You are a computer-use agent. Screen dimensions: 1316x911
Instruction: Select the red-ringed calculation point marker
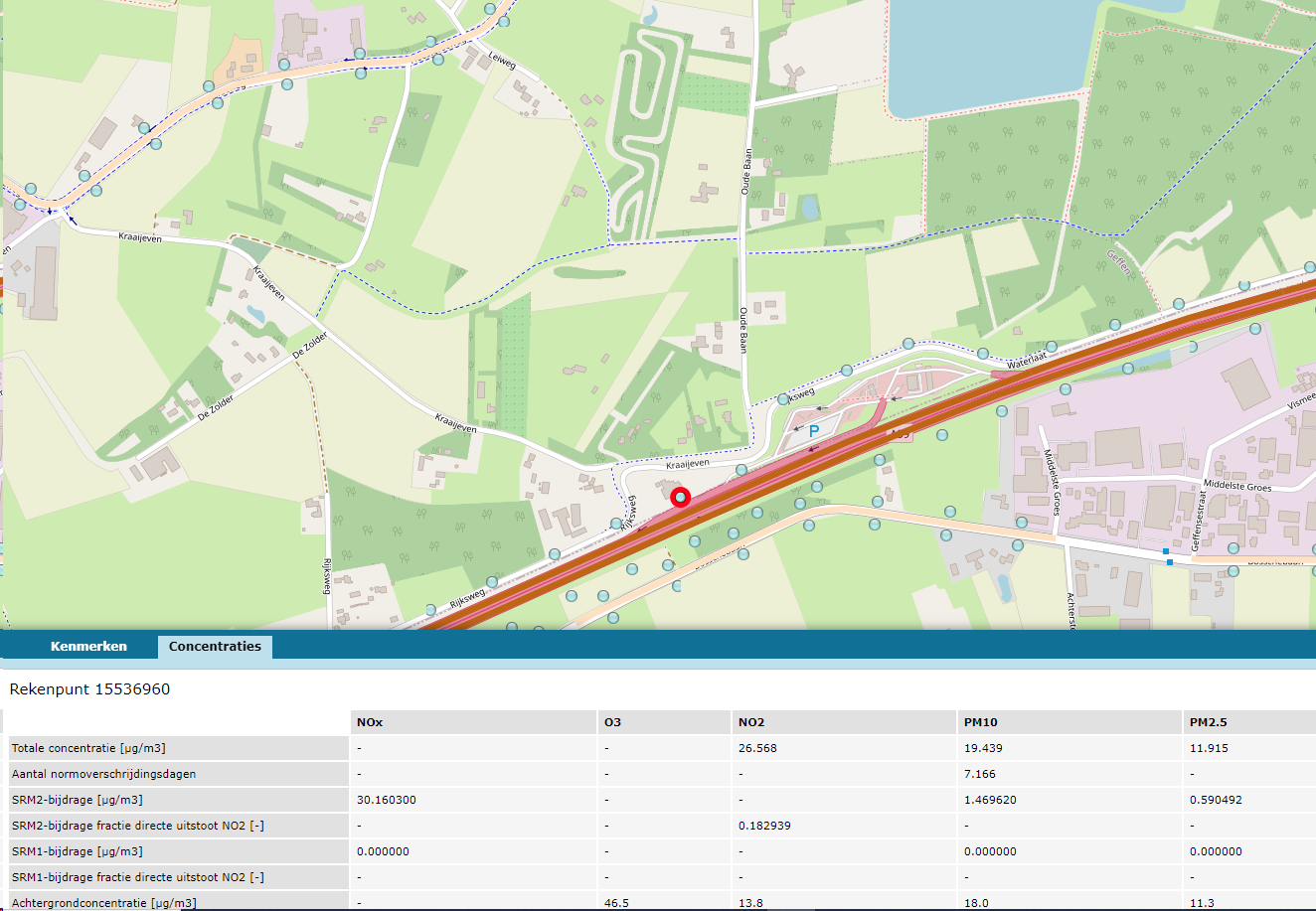click(680, 497)
